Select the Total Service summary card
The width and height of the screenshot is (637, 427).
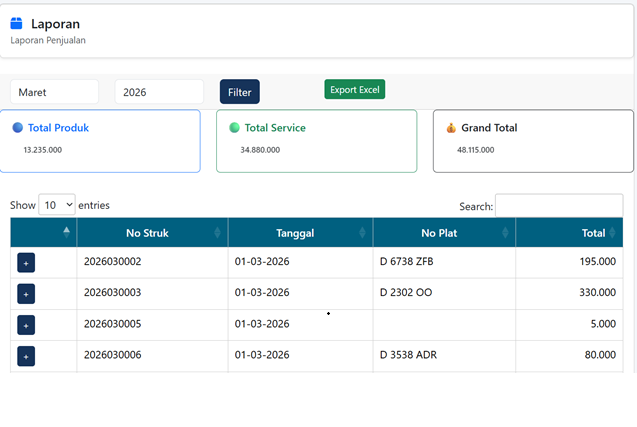pos(316,141)
